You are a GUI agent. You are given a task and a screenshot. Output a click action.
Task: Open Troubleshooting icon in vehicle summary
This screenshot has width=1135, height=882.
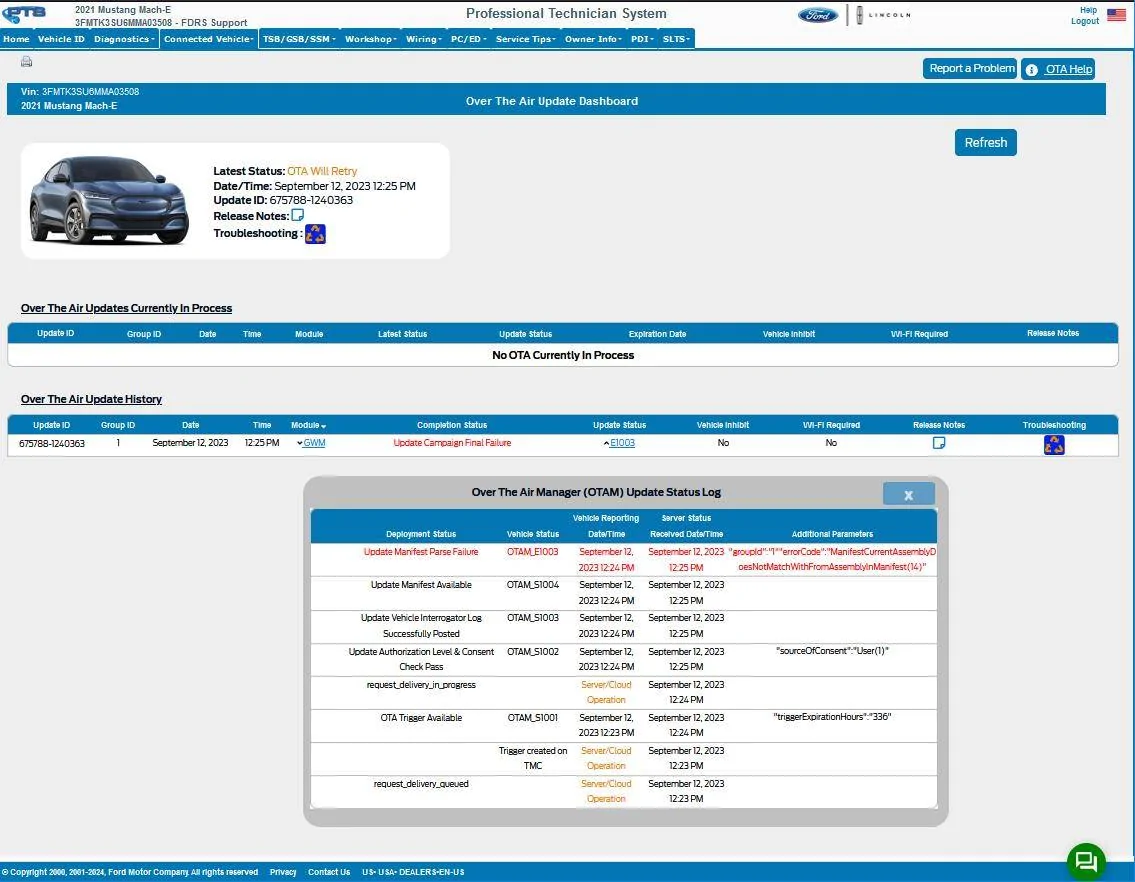click(315, 234)
